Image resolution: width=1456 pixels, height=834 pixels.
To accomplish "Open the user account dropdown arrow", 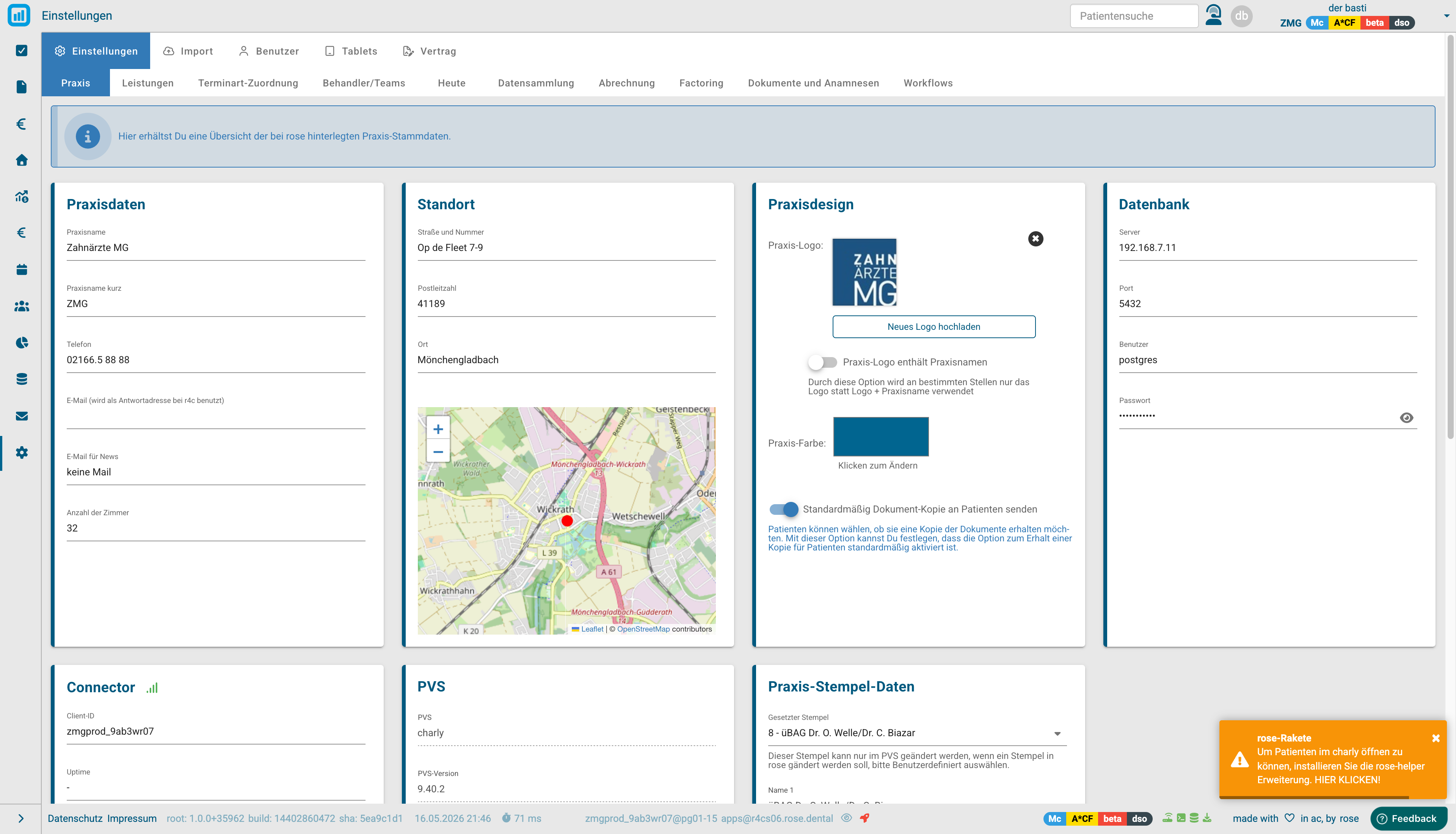I will pos(1446,16).
